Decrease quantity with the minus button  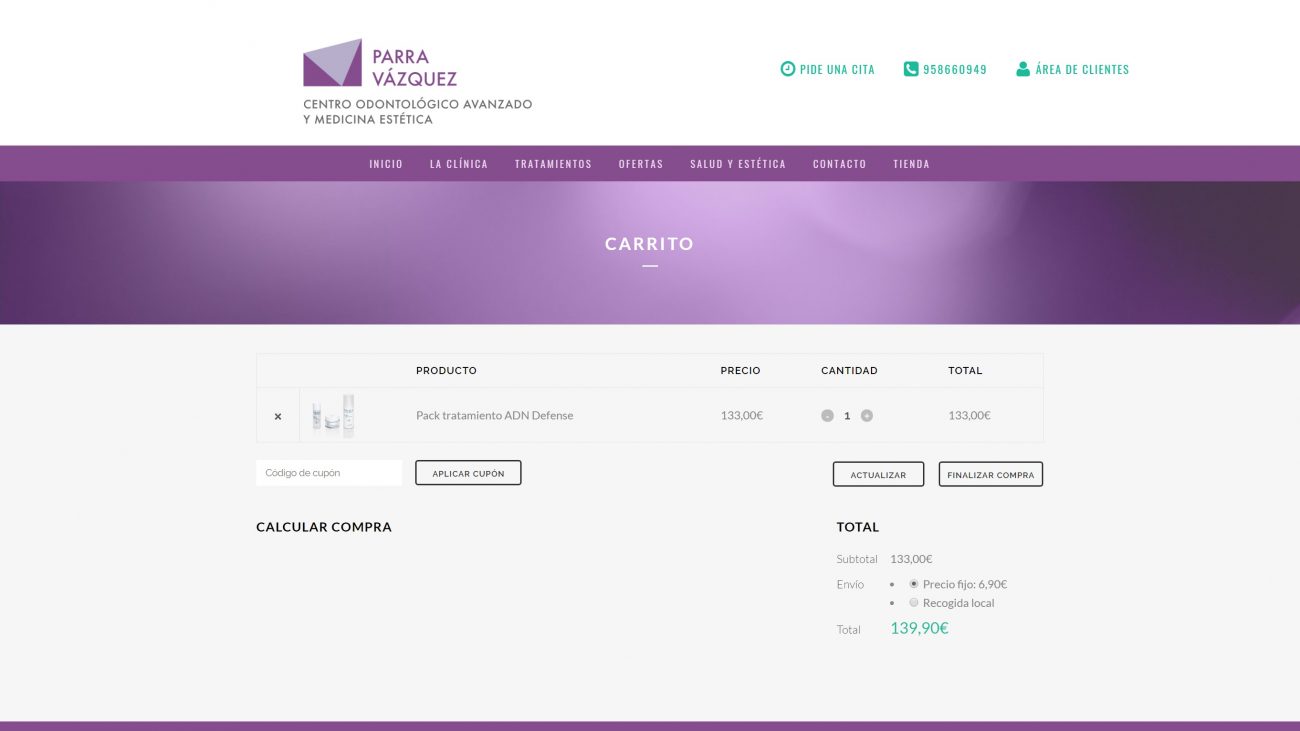[x=827, y=416]
